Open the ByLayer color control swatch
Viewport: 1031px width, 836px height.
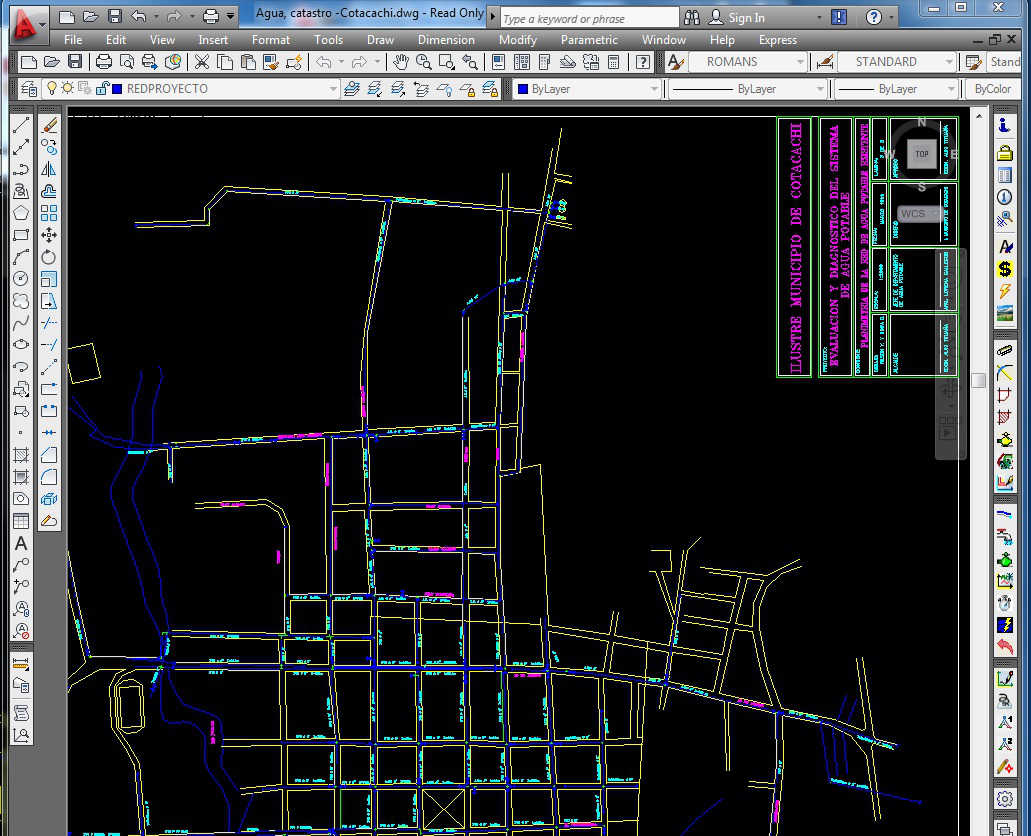[x=523, y=89]
